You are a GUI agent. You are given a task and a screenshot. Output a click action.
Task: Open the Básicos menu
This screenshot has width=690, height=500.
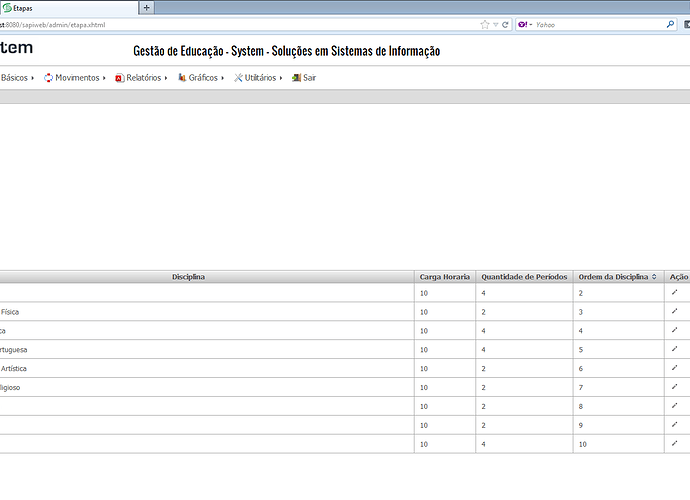coord(17,78)
